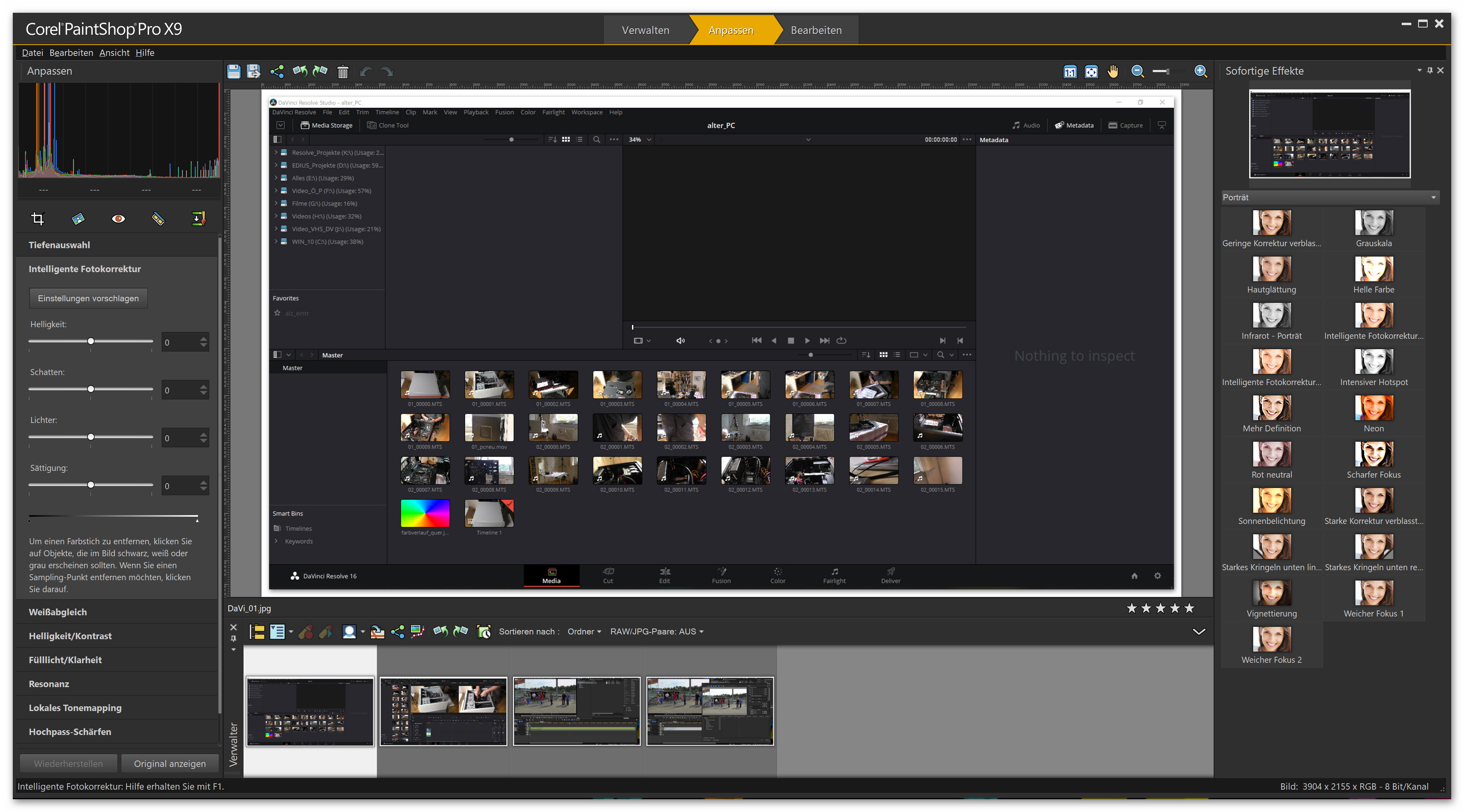The image size is (1464, 812).
Task: Select the Pan hand tool
Action: pyautogui.click(x=1113, y=71)
